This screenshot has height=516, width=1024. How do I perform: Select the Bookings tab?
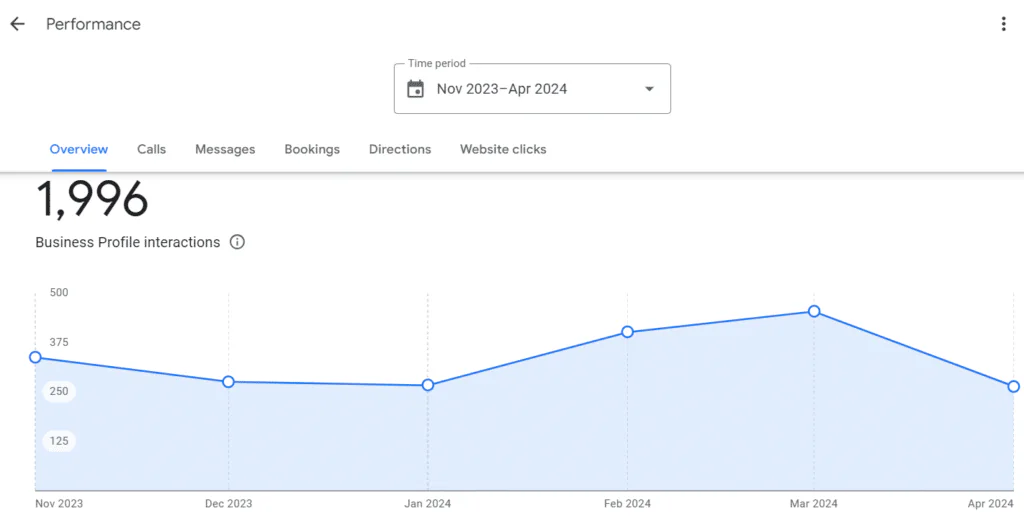312,149
